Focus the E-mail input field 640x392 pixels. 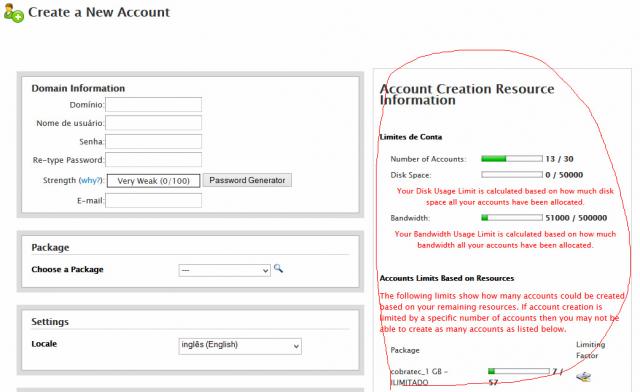(x=153, y=200)
